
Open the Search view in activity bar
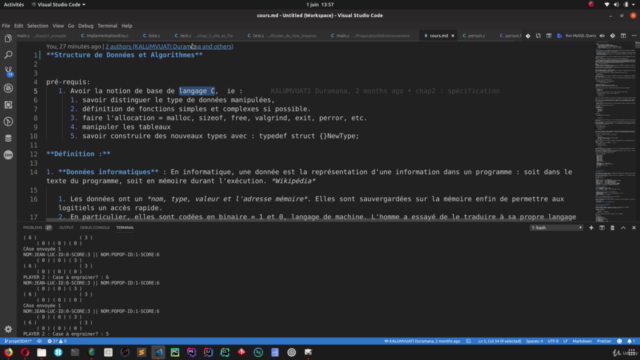coord(8,55)
